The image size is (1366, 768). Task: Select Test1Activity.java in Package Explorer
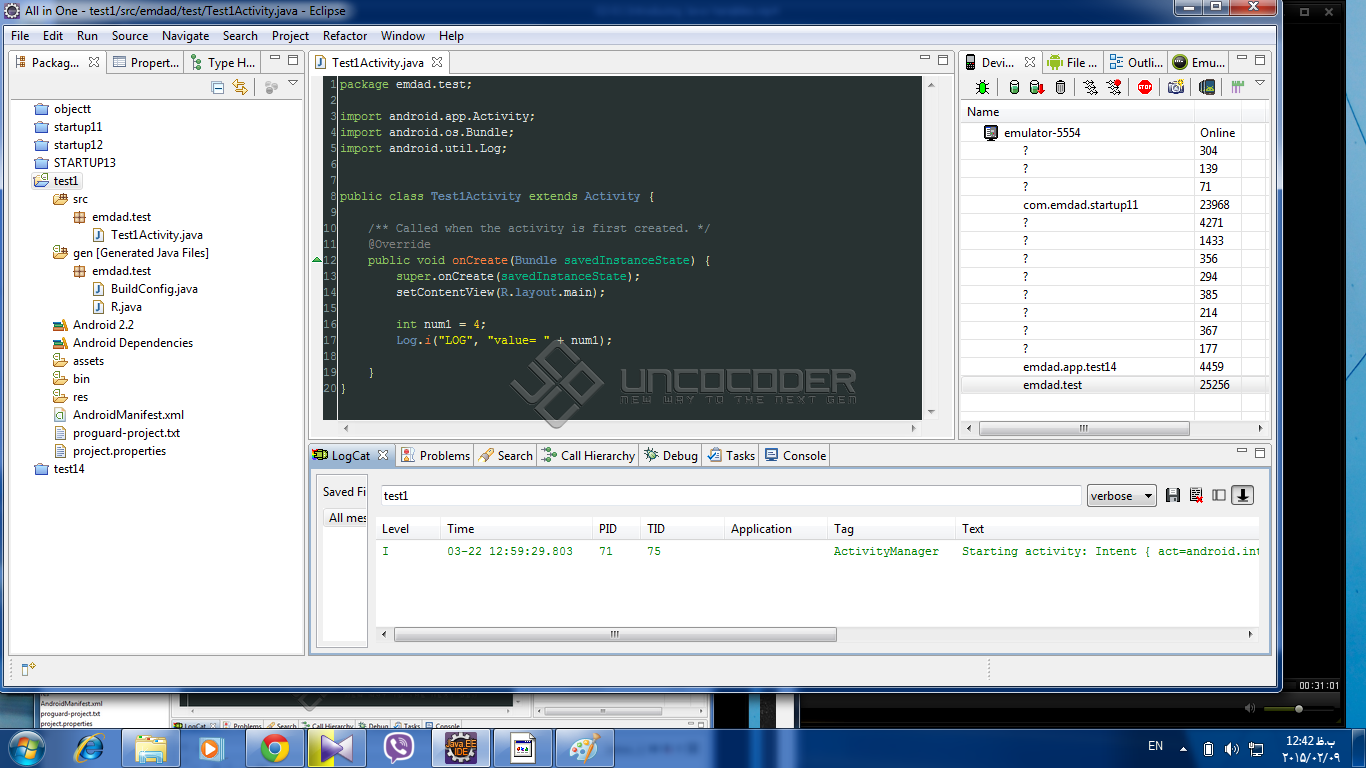[148, 235]
